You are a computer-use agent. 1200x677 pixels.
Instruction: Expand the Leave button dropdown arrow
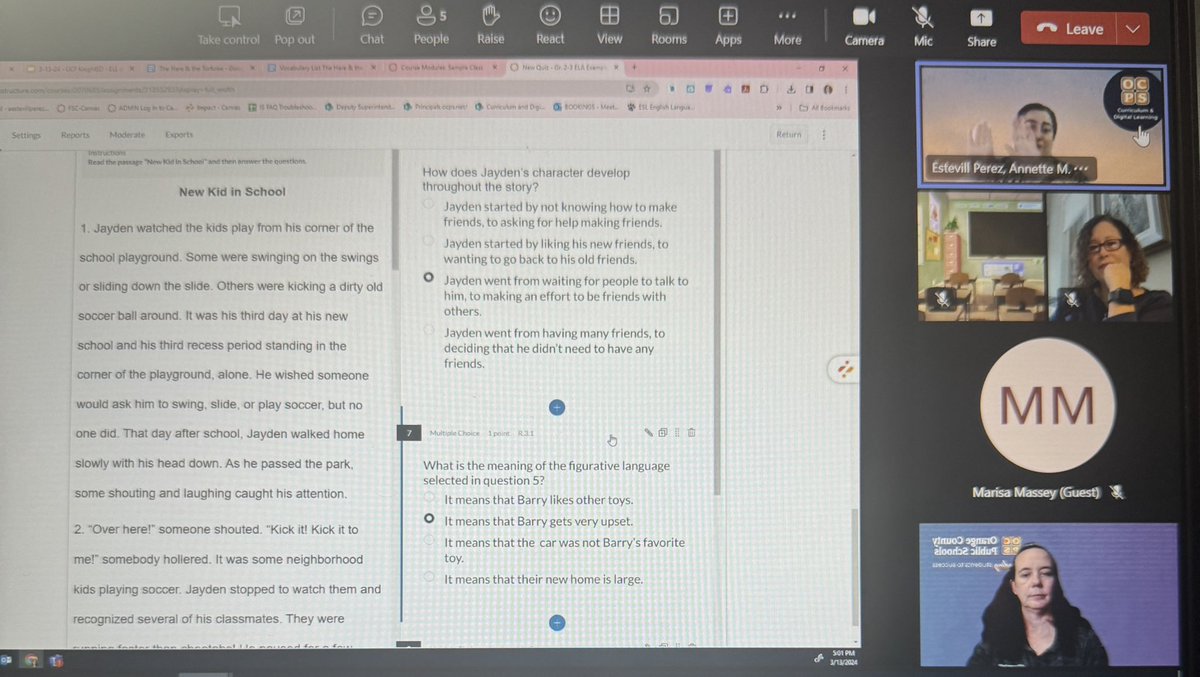coord(1132,29)
